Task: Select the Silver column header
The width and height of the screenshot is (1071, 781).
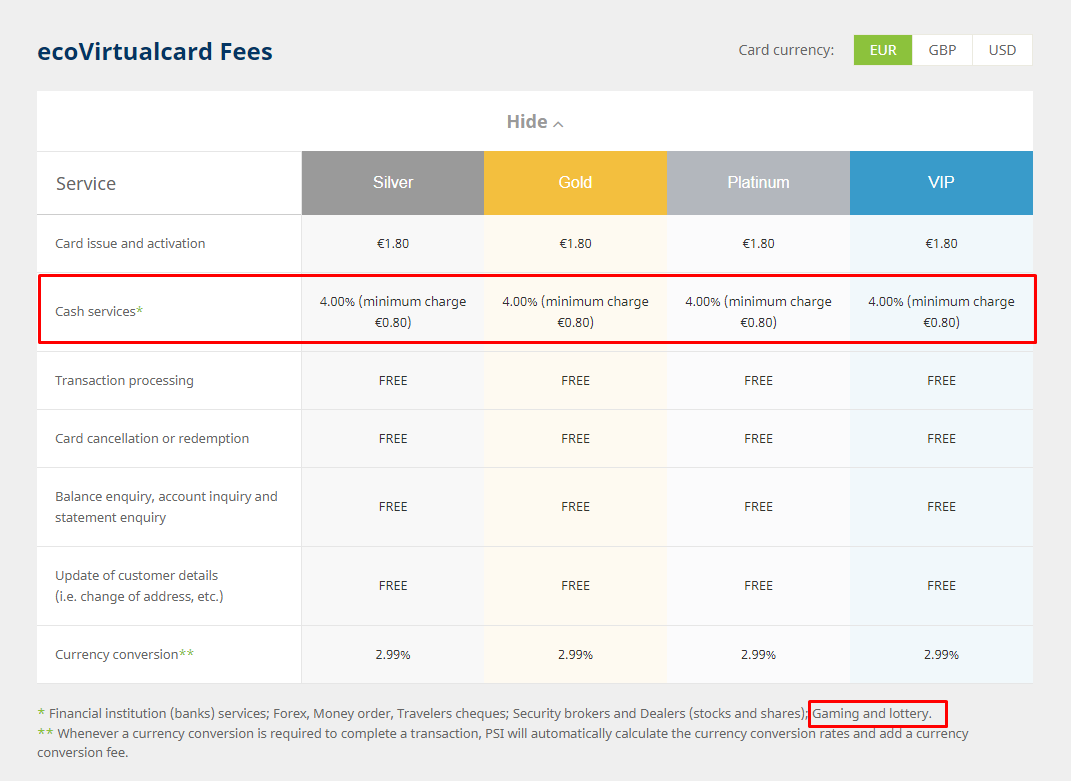Action: (x=393, y=182)
